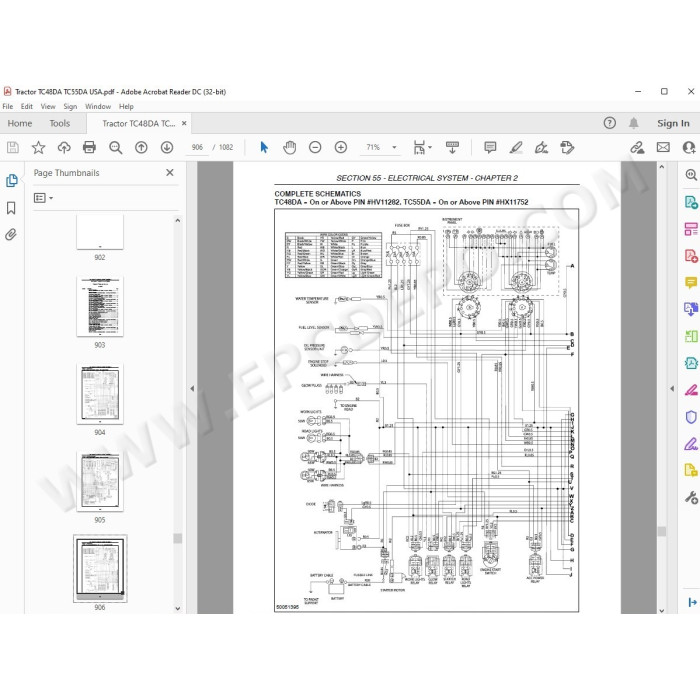The image size is (700, 700).
Task: Open the Find text magnifier
Action: pos(116,147)
